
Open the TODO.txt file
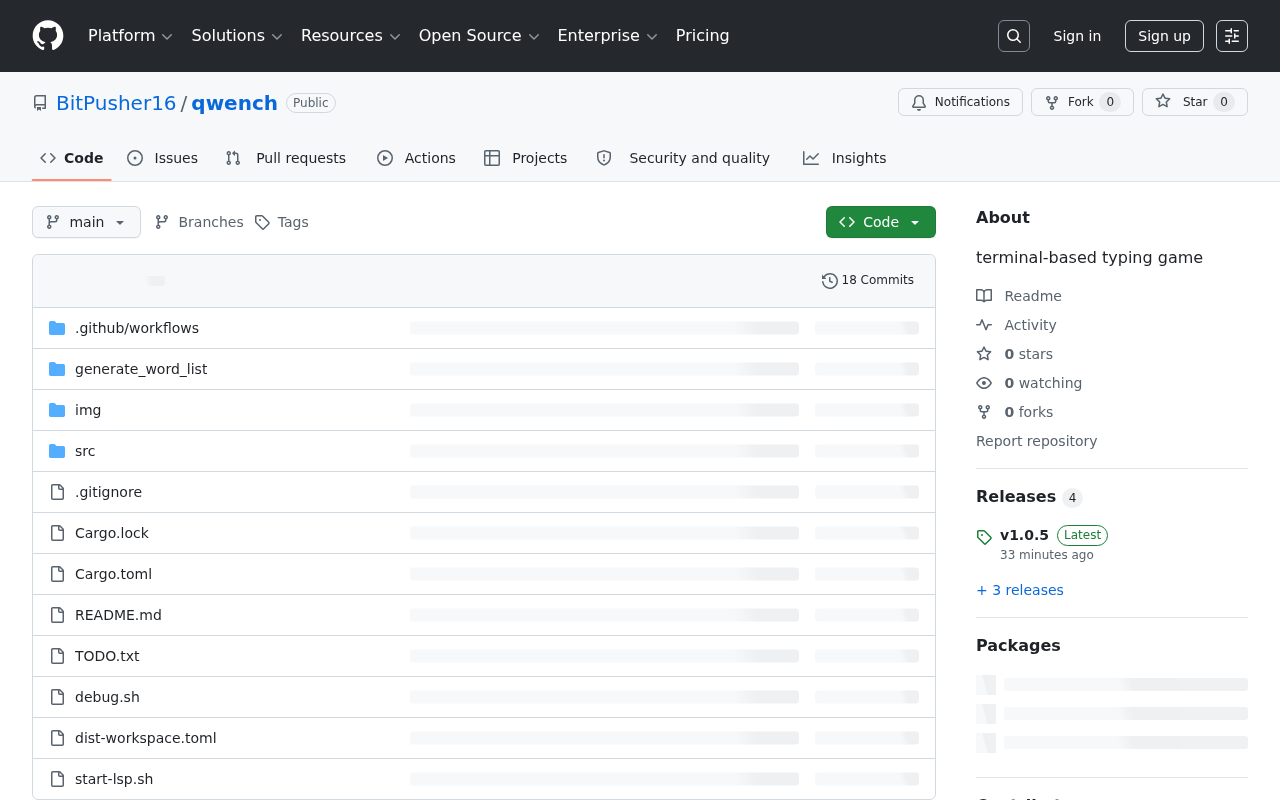(107, 656)
